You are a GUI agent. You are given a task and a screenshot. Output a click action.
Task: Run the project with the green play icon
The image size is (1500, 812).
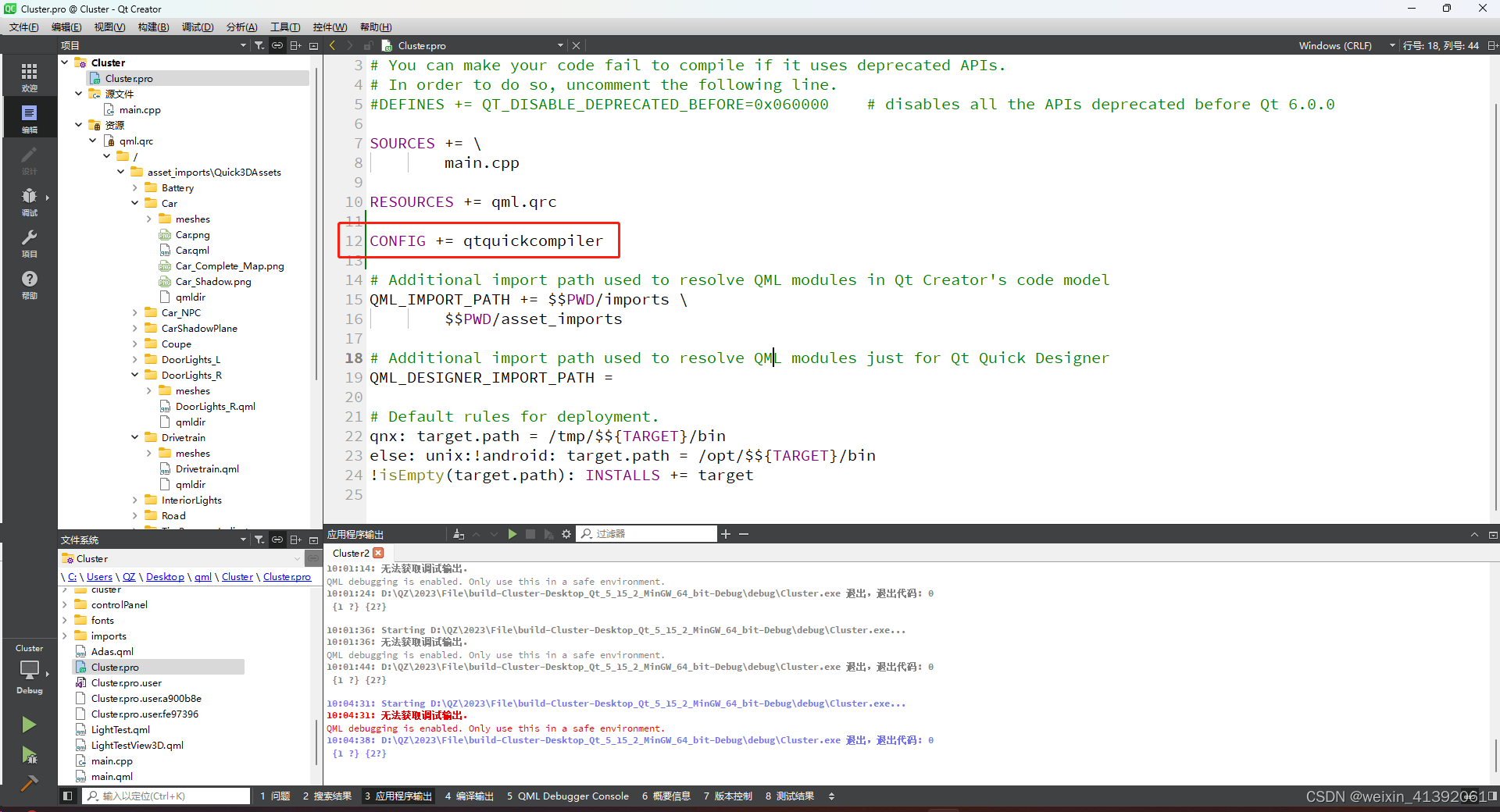tap(29, 725)
